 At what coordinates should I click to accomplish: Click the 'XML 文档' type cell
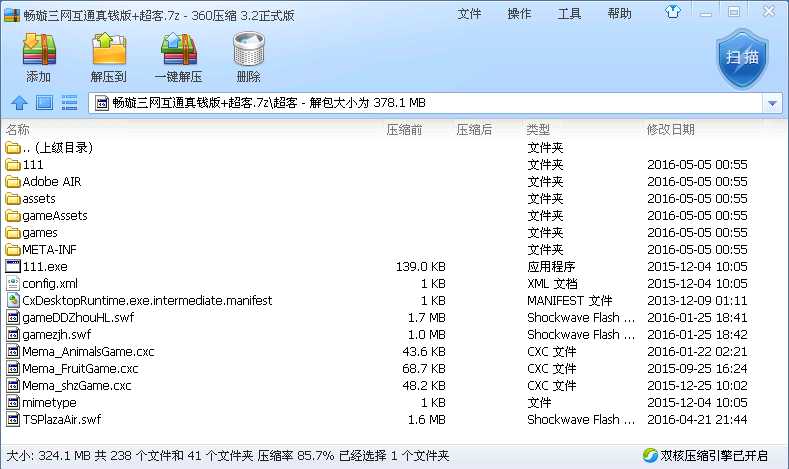coord(552,284)
